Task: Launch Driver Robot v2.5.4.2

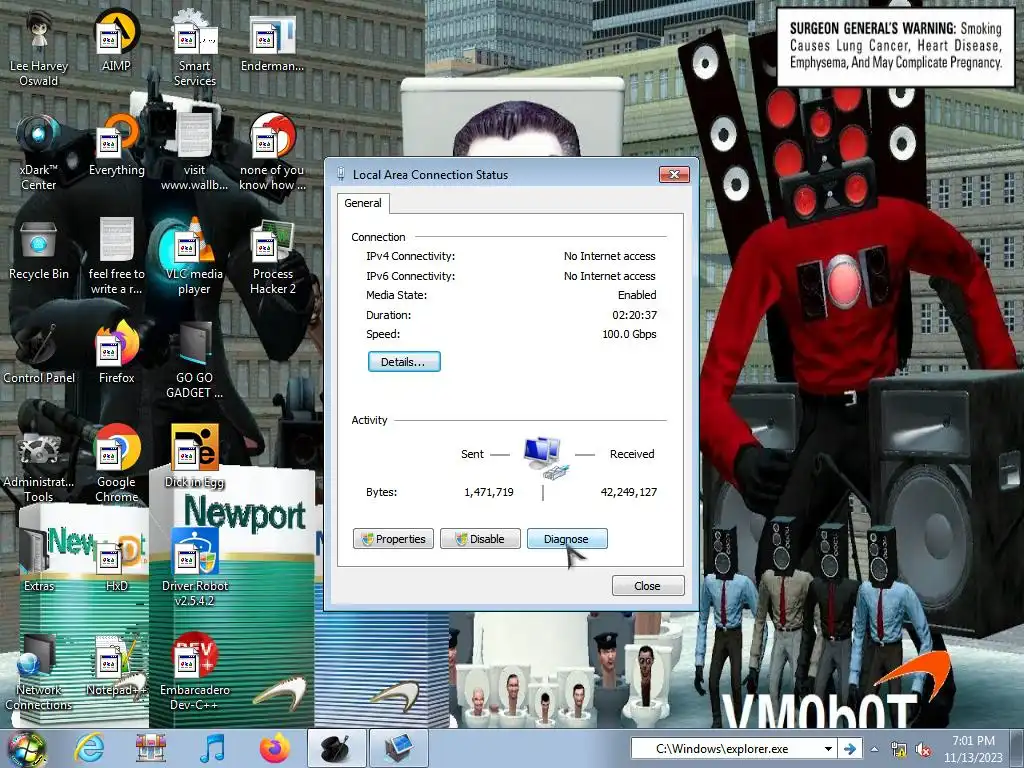Action: (195, 568)
